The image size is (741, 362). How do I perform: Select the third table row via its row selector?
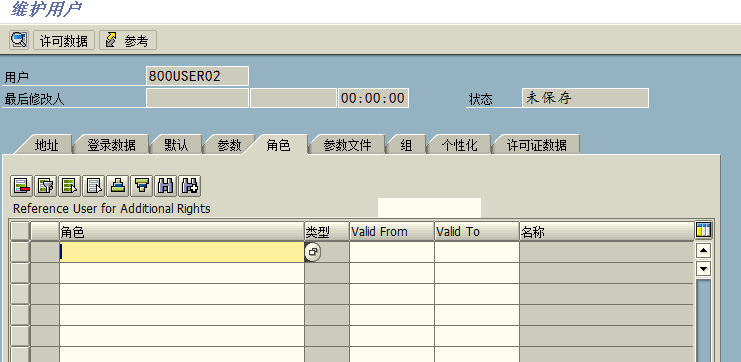click(20, 294)
